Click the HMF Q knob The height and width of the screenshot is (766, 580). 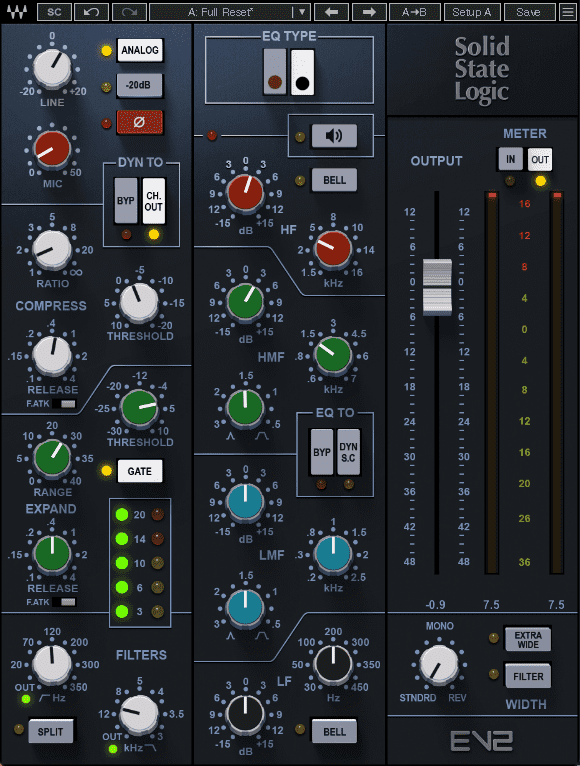(245, 406)
